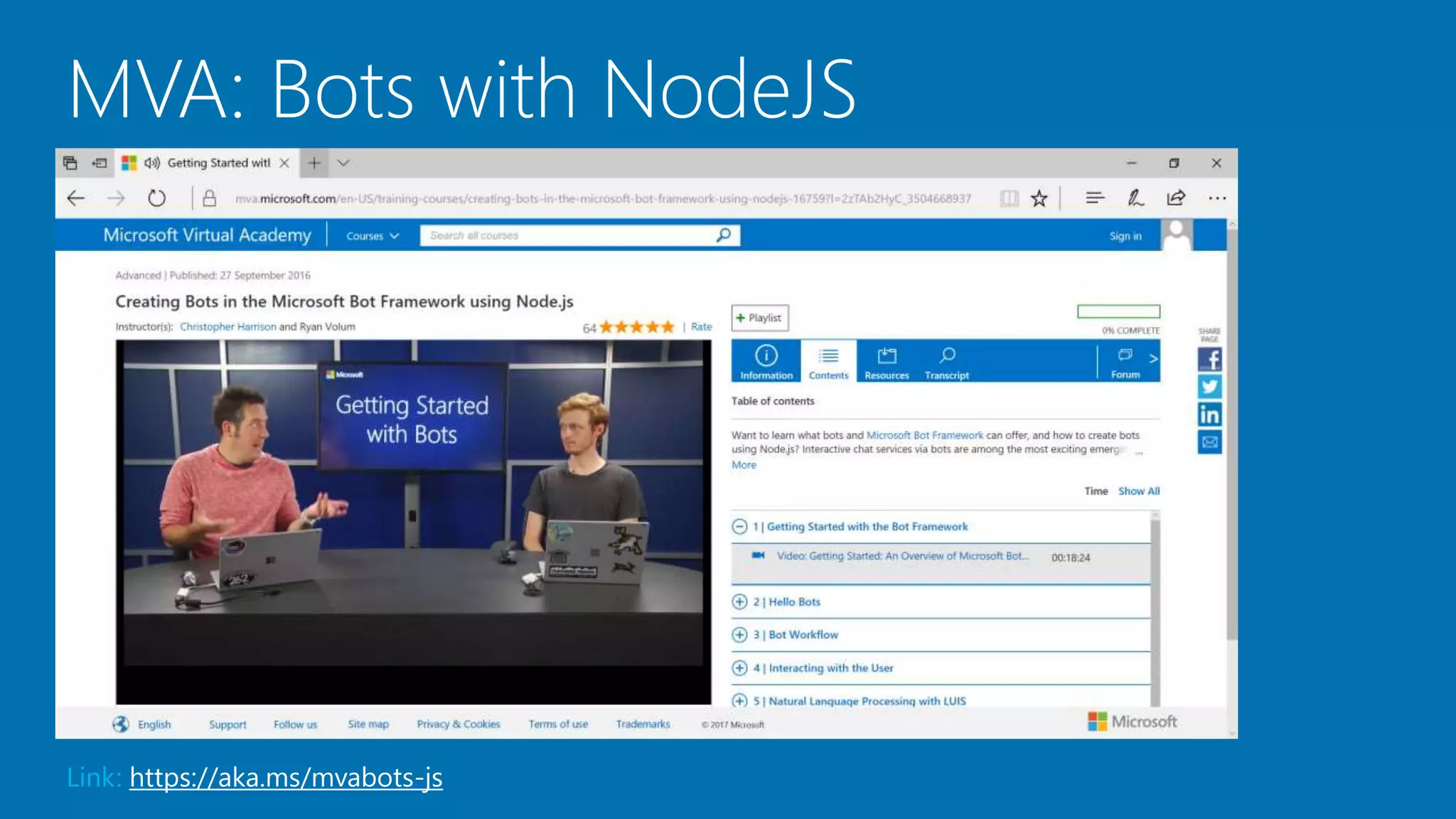
Task: Click the English language globe icon
Action: pos(121,724)
